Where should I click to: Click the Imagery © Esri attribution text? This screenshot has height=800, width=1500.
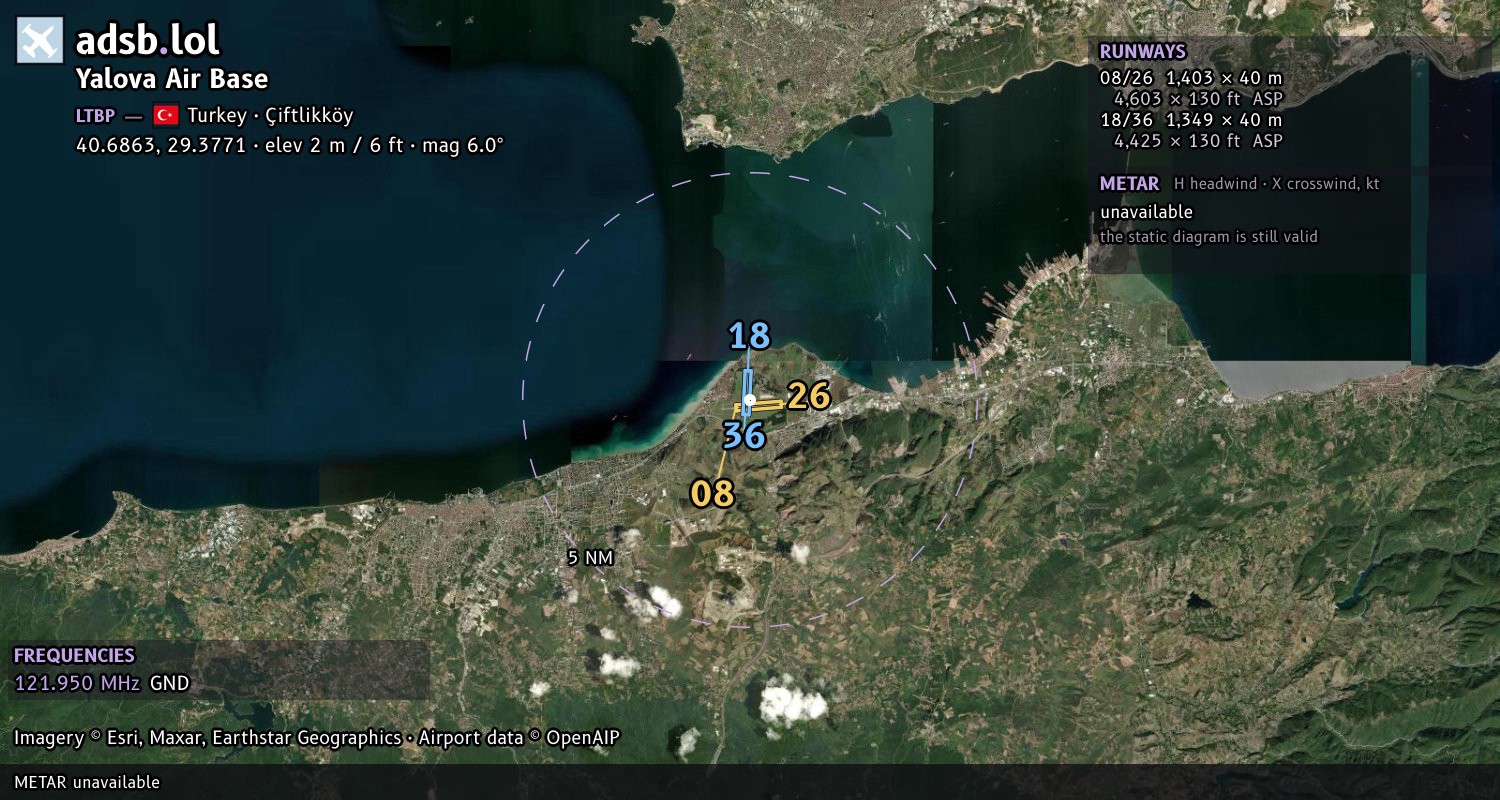pos(317,738)
